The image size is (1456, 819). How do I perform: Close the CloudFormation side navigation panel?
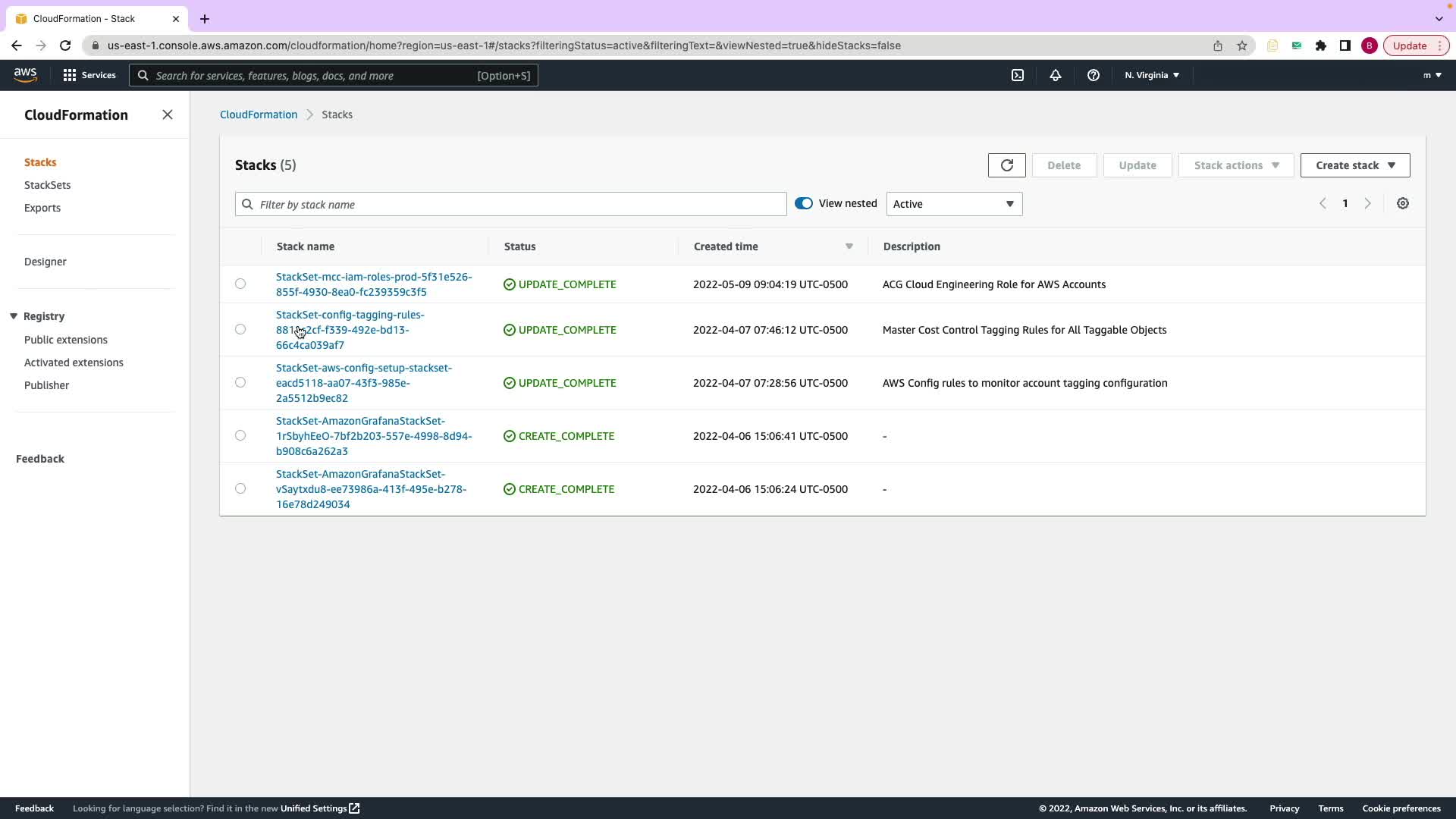[x=168, y=115]
